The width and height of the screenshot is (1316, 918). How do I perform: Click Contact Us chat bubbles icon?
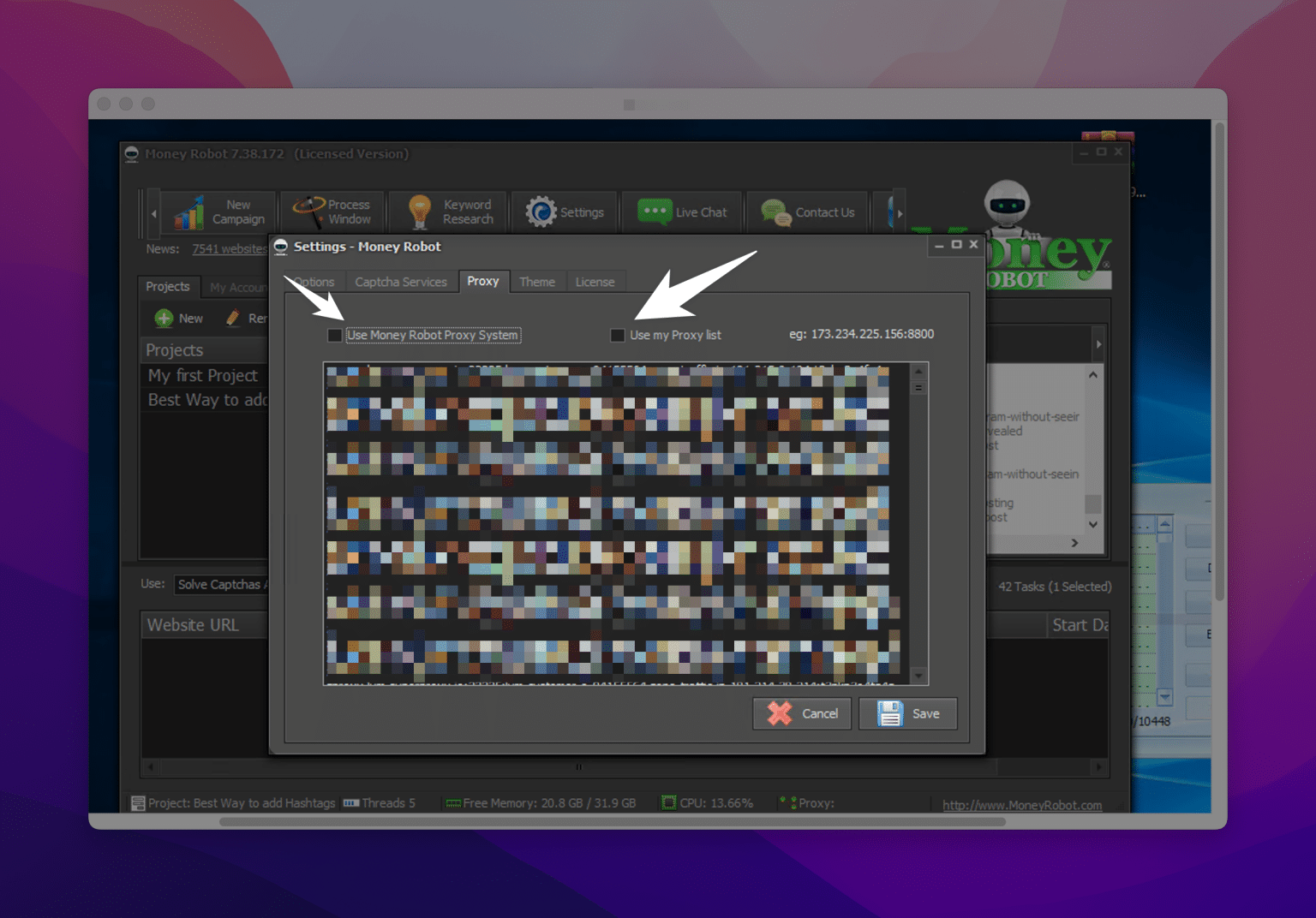pyautogui.click(x=776, y=212)
